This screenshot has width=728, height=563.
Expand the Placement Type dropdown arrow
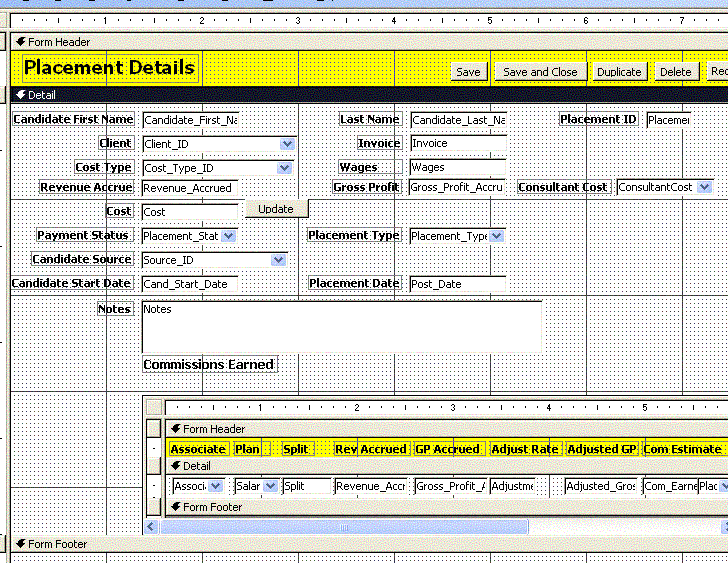[x=497, y=236]
